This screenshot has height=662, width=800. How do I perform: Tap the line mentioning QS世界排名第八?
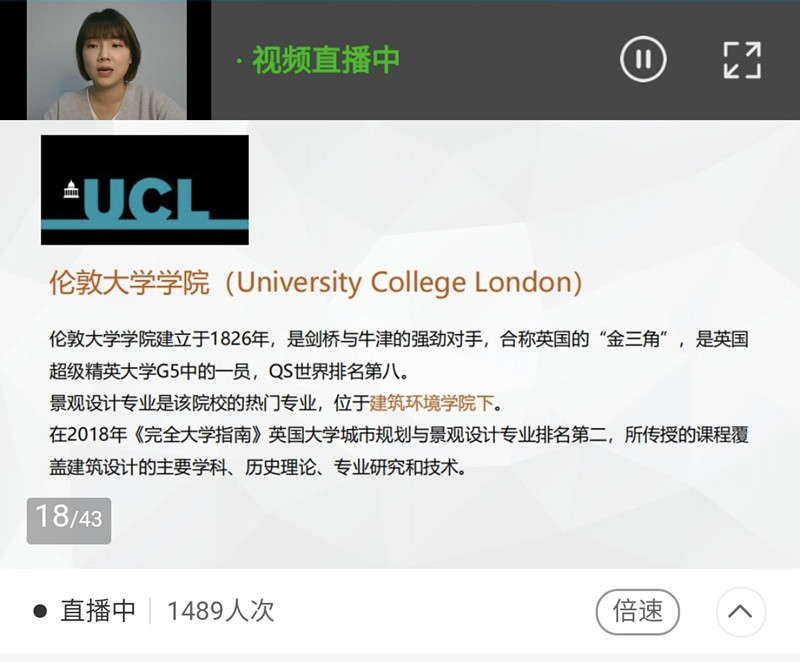(x=230, y=371)
